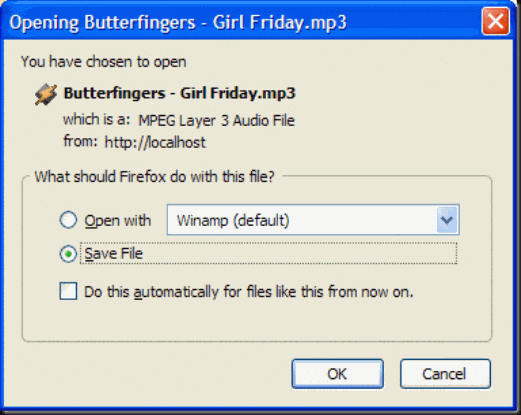
Task: Select the Save File radio button
Action: 68,254
